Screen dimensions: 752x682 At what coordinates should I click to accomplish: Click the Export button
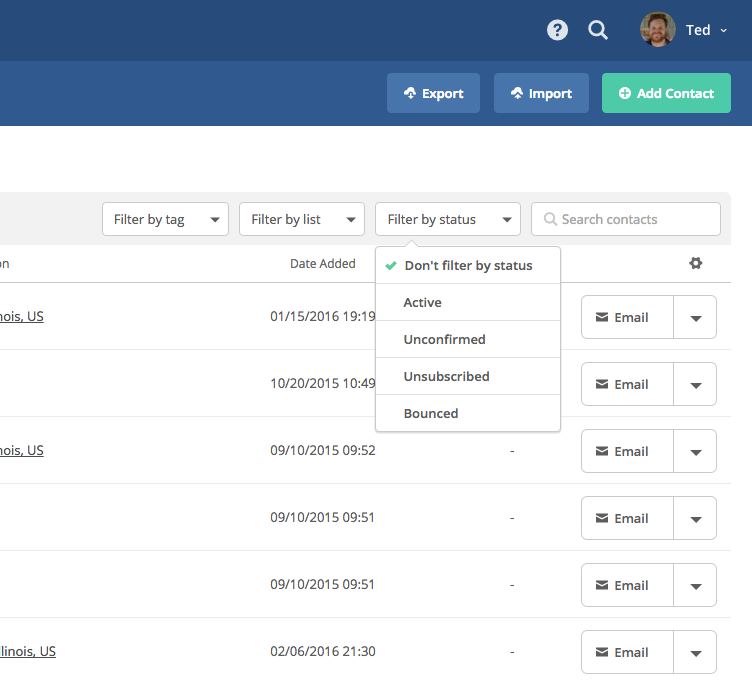(x=433, y=93)
